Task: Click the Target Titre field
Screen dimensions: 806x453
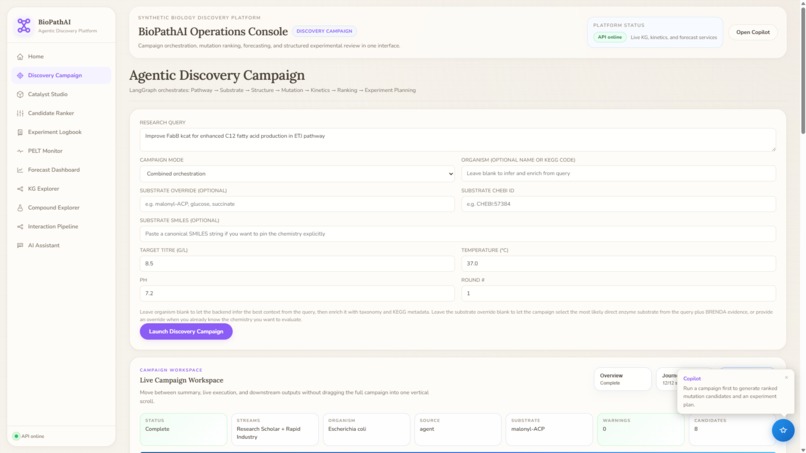Action: 297,264
